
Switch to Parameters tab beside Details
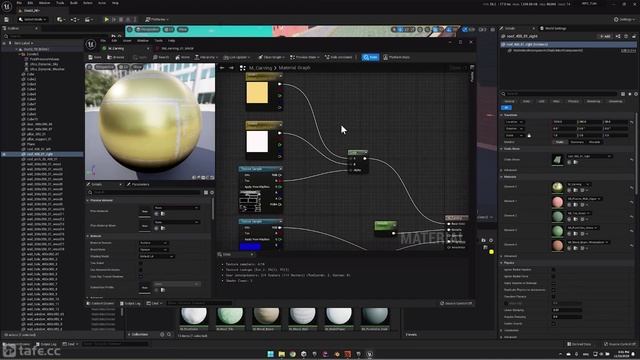click(x=138, y=184)
